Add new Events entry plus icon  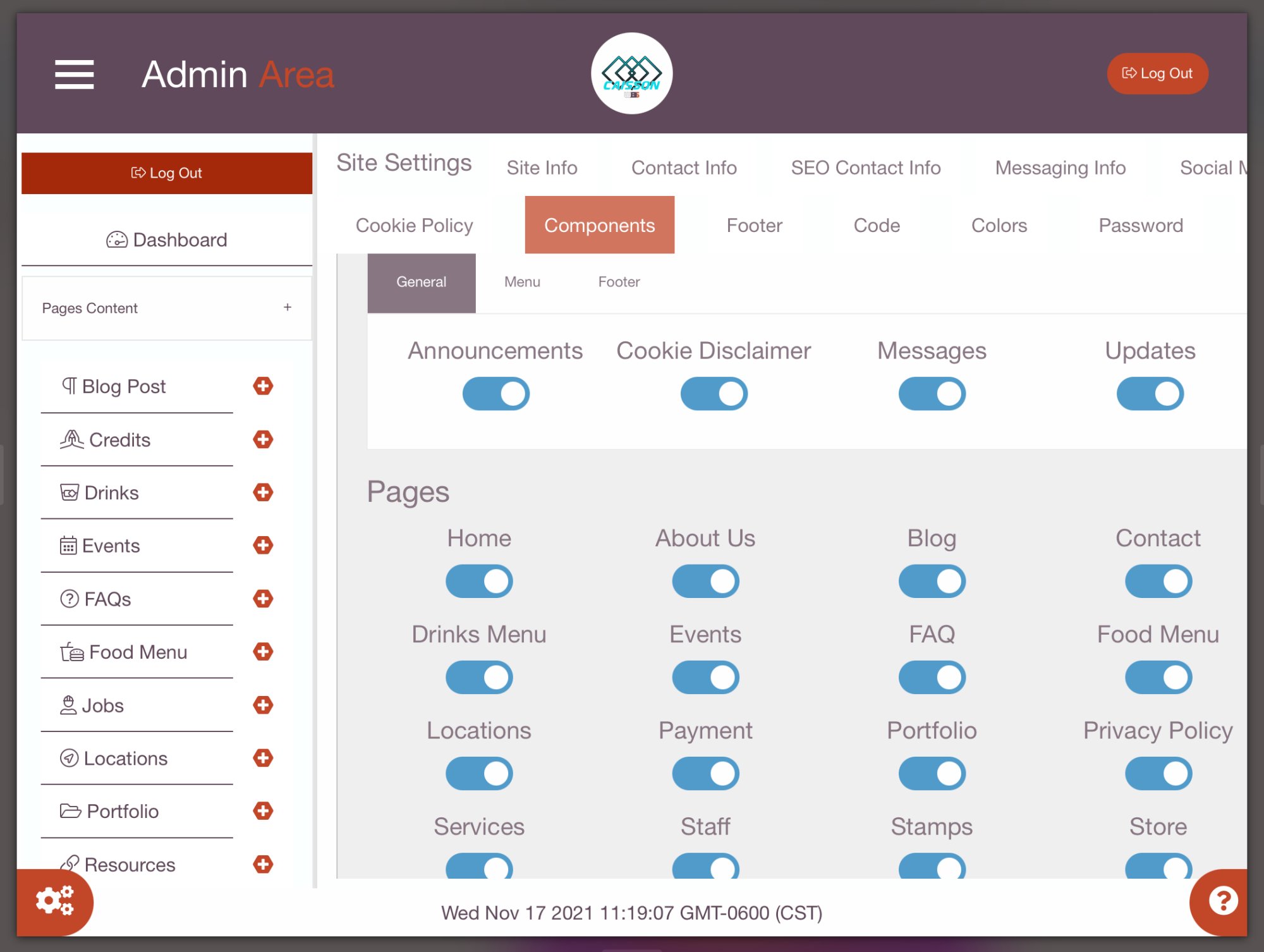click(263, 545)
